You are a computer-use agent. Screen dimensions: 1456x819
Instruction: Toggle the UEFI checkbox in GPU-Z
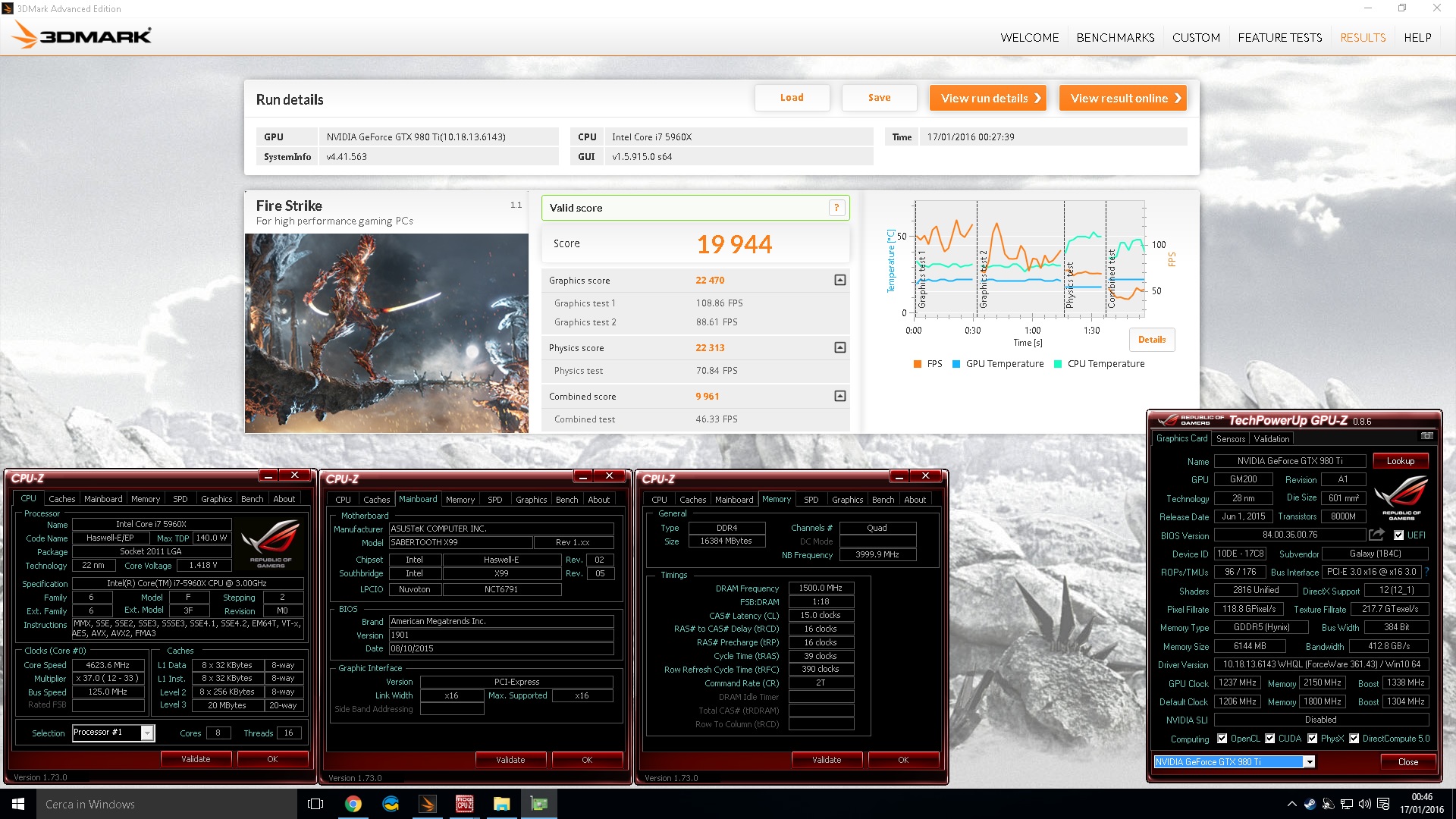pyautogui.click(x=1398, y=535)
